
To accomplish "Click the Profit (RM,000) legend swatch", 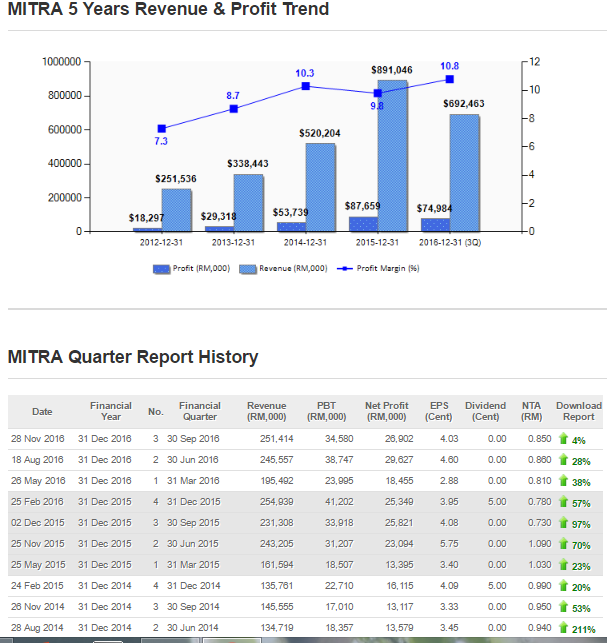I will coord(161,269).
